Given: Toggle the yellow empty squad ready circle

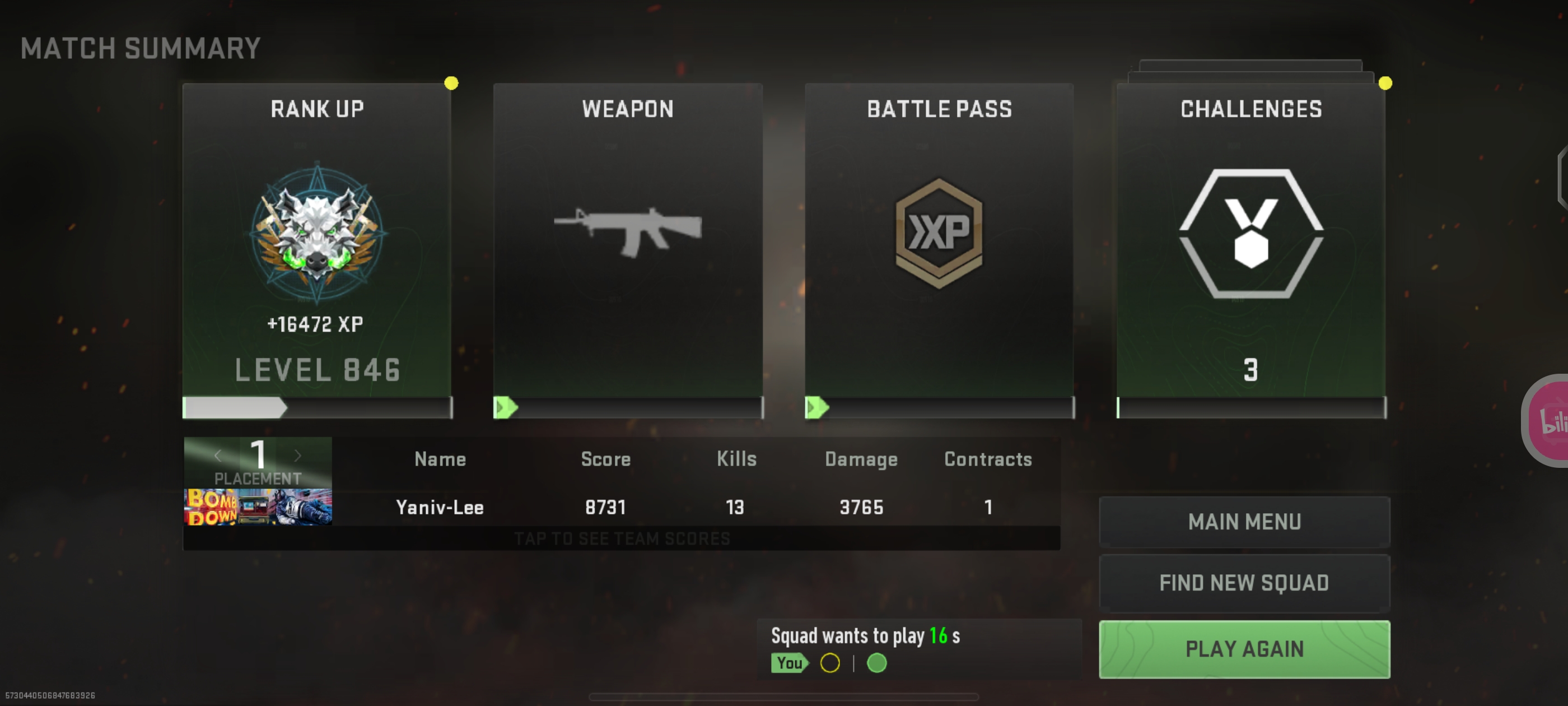Looking at the screenshot, I should click(830, 663).
